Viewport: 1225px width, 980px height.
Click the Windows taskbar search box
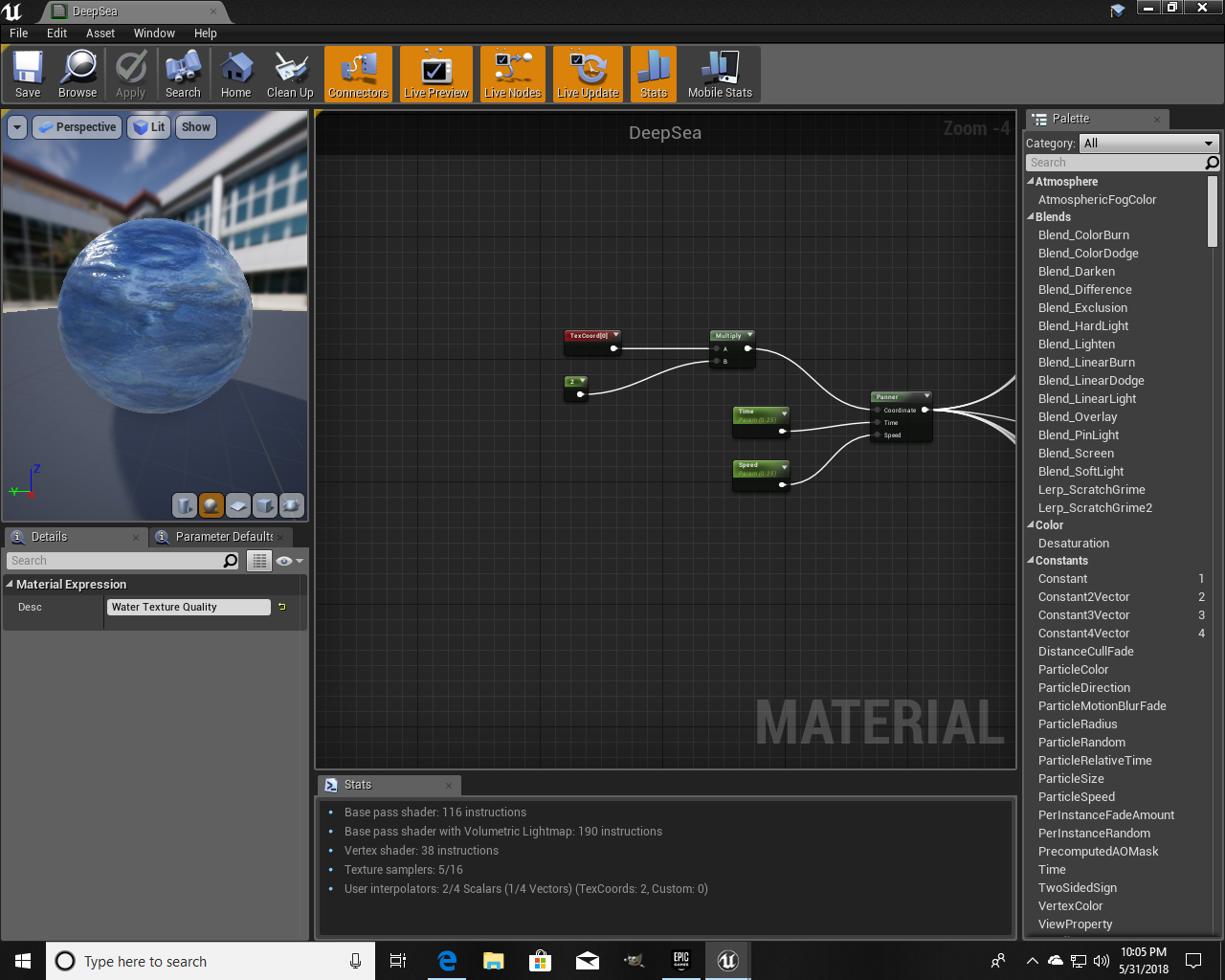pos(211,961)
